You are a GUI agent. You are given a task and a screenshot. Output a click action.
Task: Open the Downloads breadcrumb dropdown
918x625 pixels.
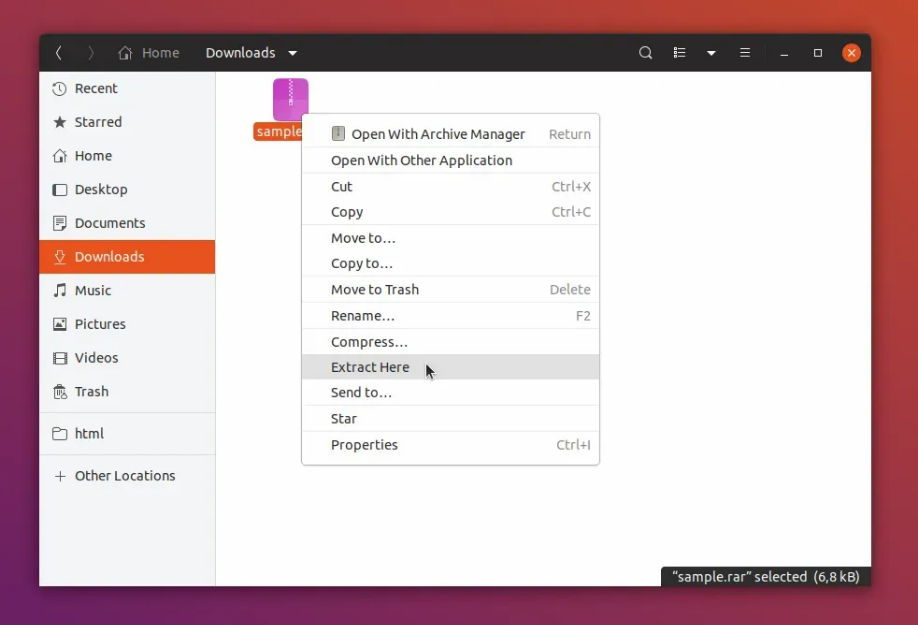tap(251, 52)
